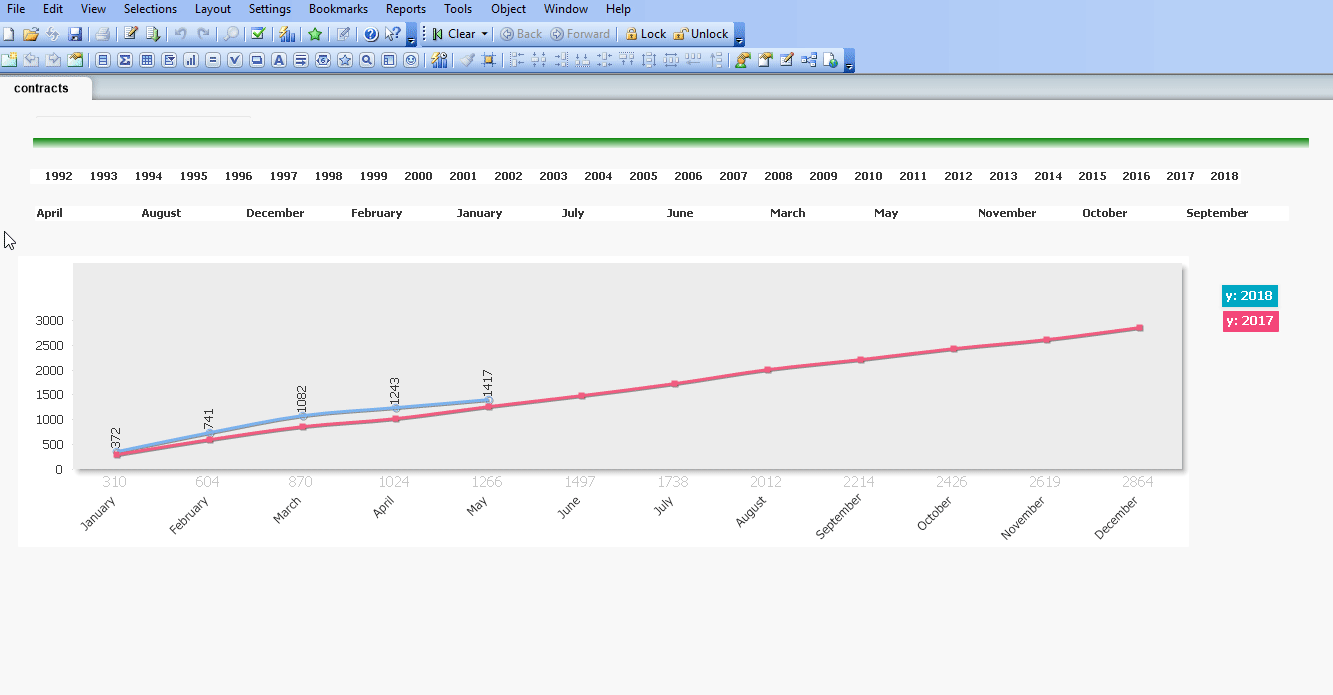Click the Save document floppy disk icon

click(x=75, y=34)
